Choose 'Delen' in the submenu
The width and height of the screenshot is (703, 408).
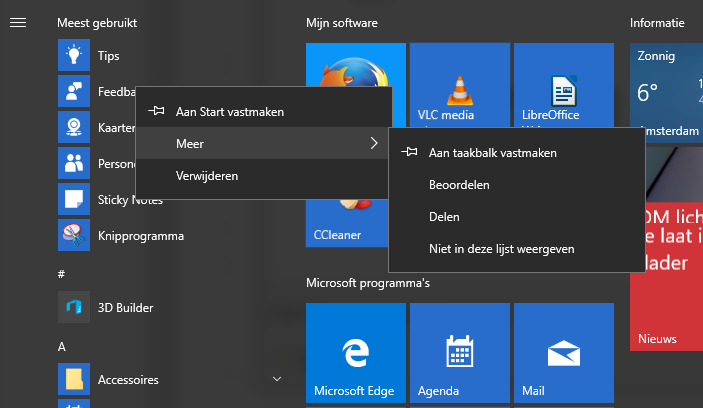444,217
